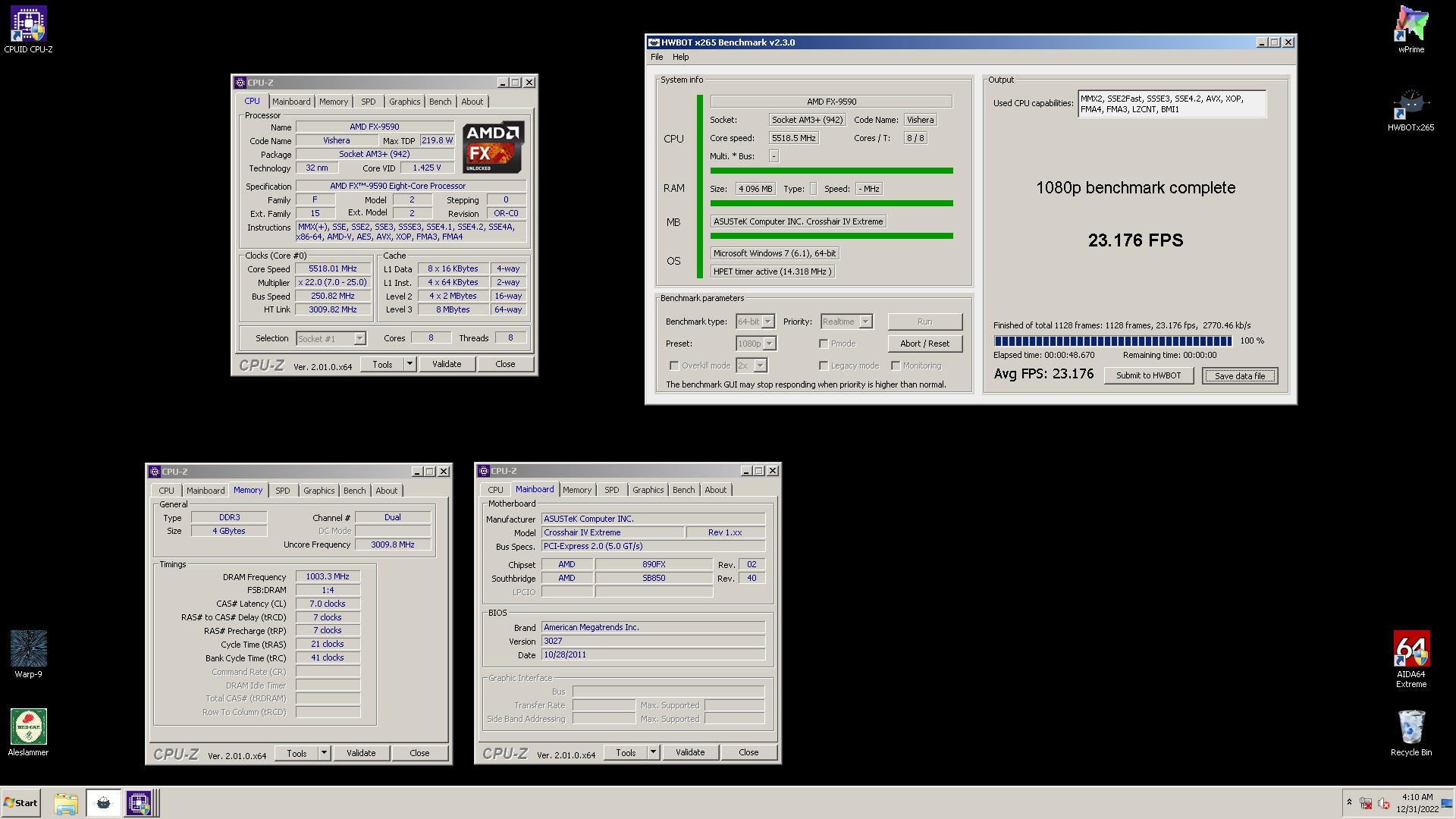Image resolution: width=1456 pixels, height=819 pixels.
Task: Click Crosshair IV Extreme model field in CPU-Z
Action: pyautogui.click(x=613, y=533)
